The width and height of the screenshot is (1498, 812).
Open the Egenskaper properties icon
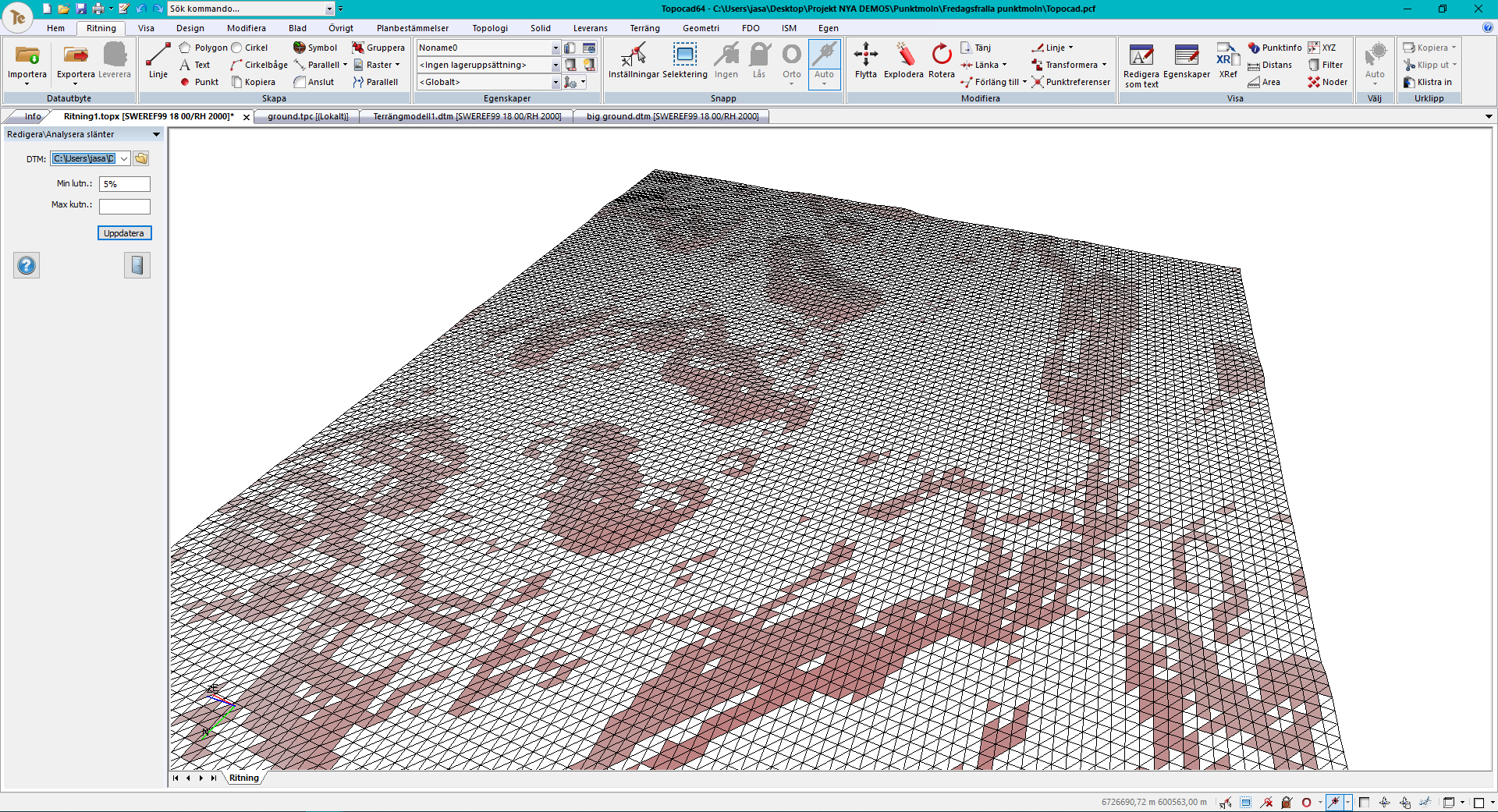(x=1186, y=56)
